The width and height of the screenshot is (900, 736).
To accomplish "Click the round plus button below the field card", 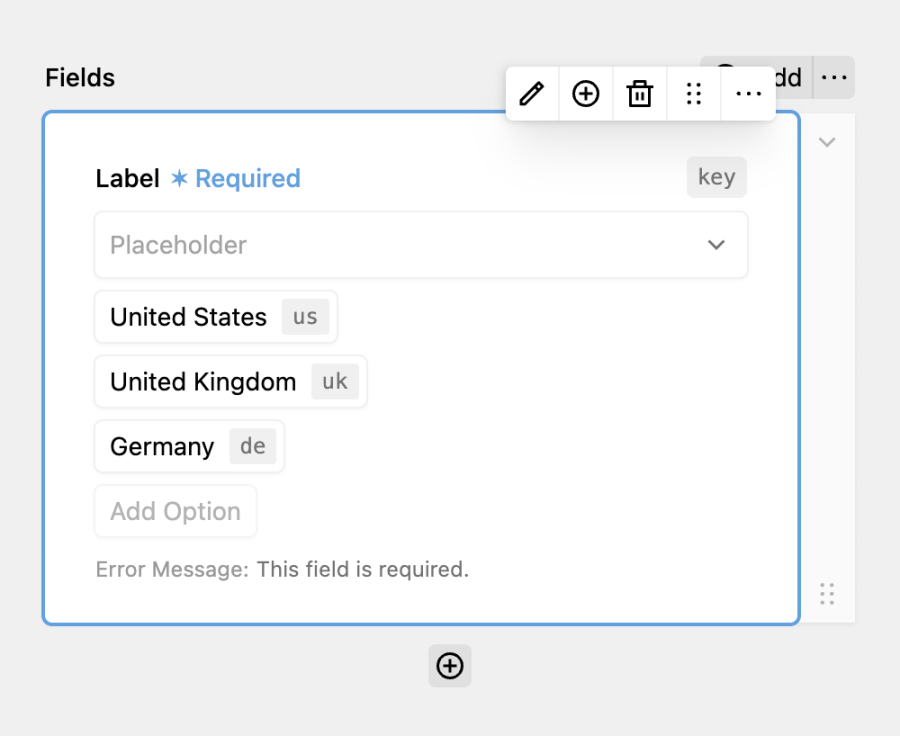I will point(449,666).
